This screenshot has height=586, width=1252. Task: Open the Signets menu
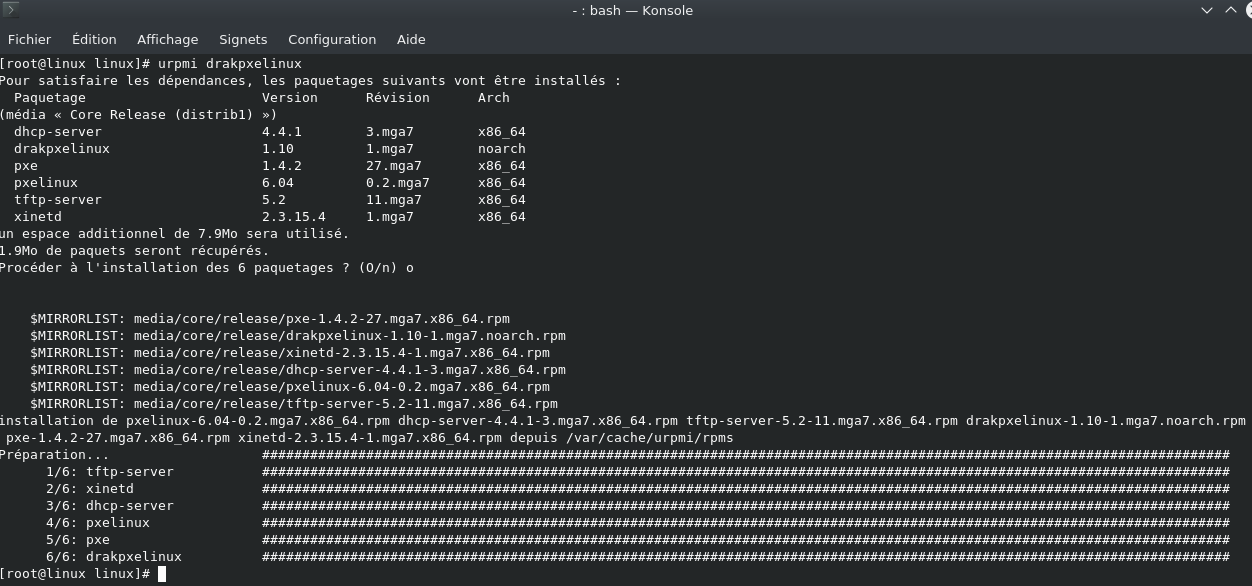(243, 39)
